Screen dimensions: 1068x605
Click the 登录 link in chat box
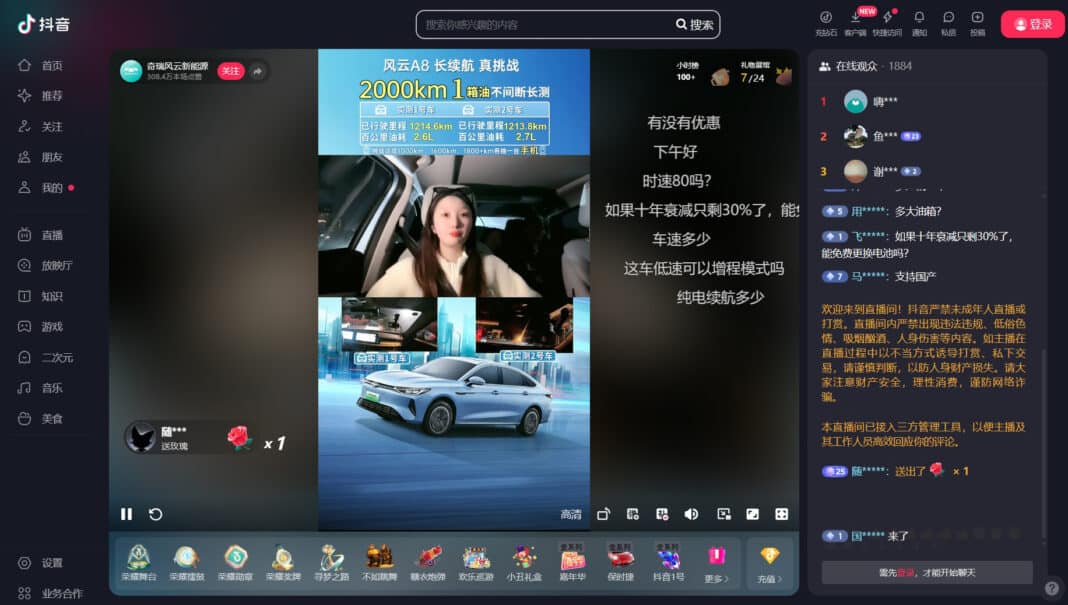coord(905,573)
